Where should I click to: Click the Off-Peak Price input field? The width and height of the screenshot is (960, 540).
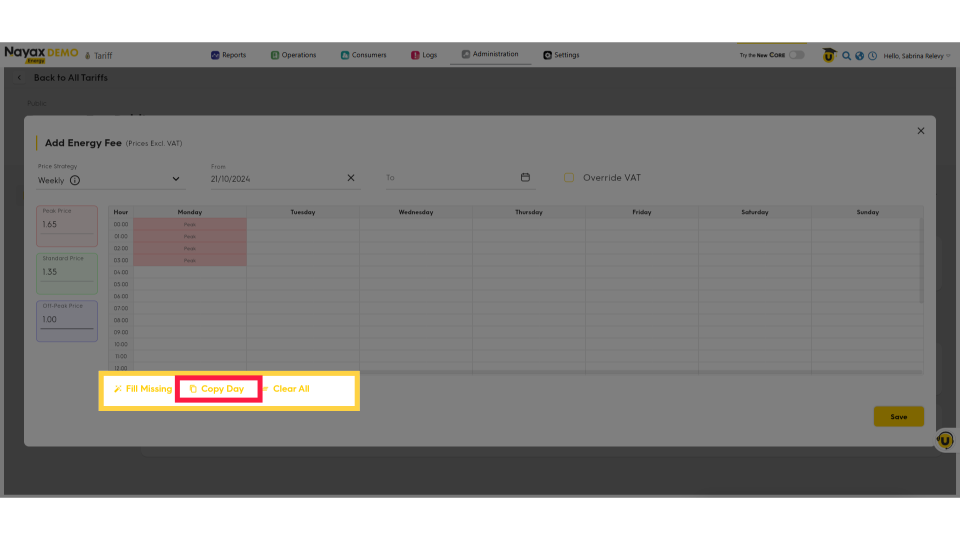[x=67, y=320]
